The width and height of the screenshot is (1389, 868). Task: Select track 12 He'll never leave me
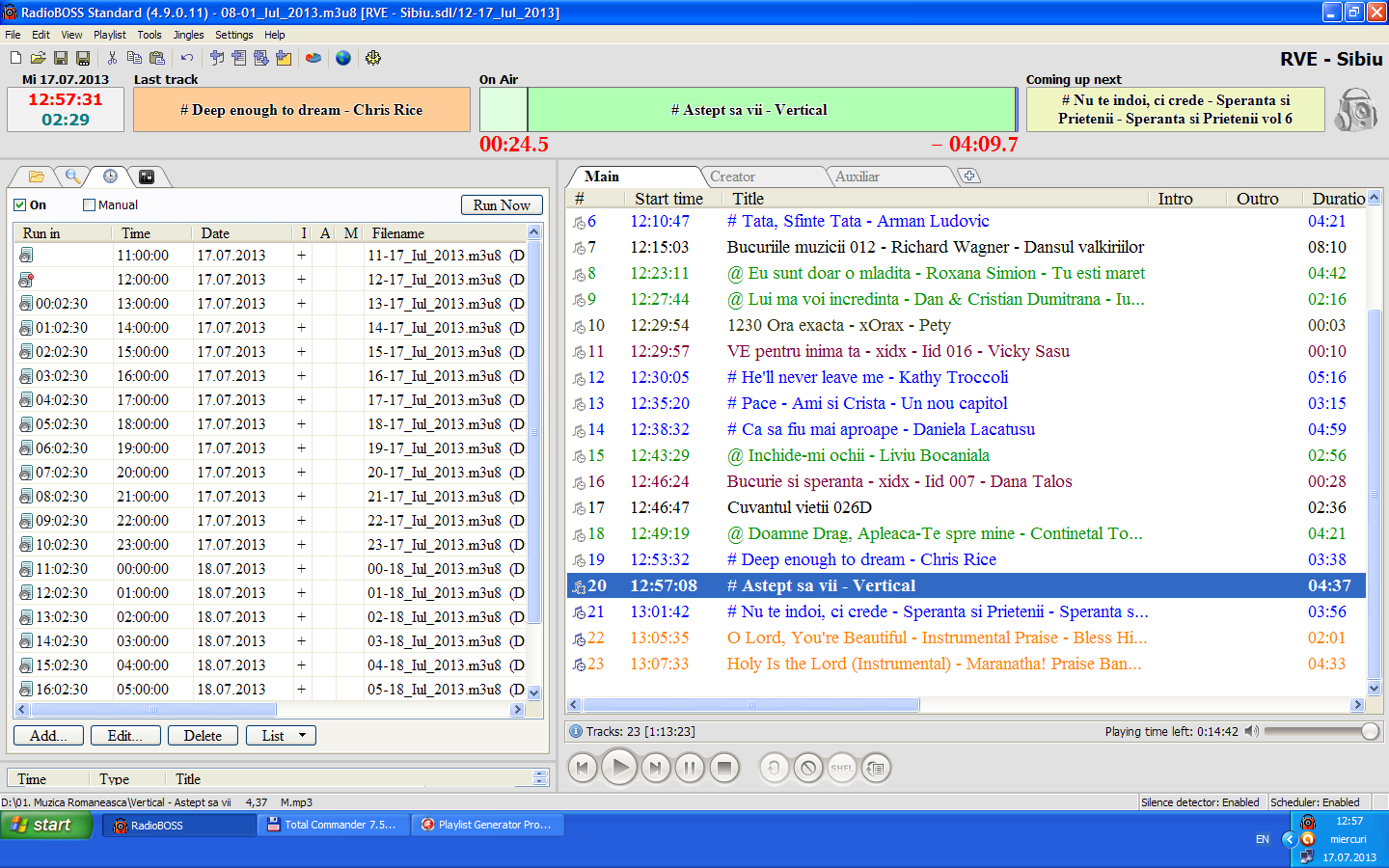[x=967, y=377]
